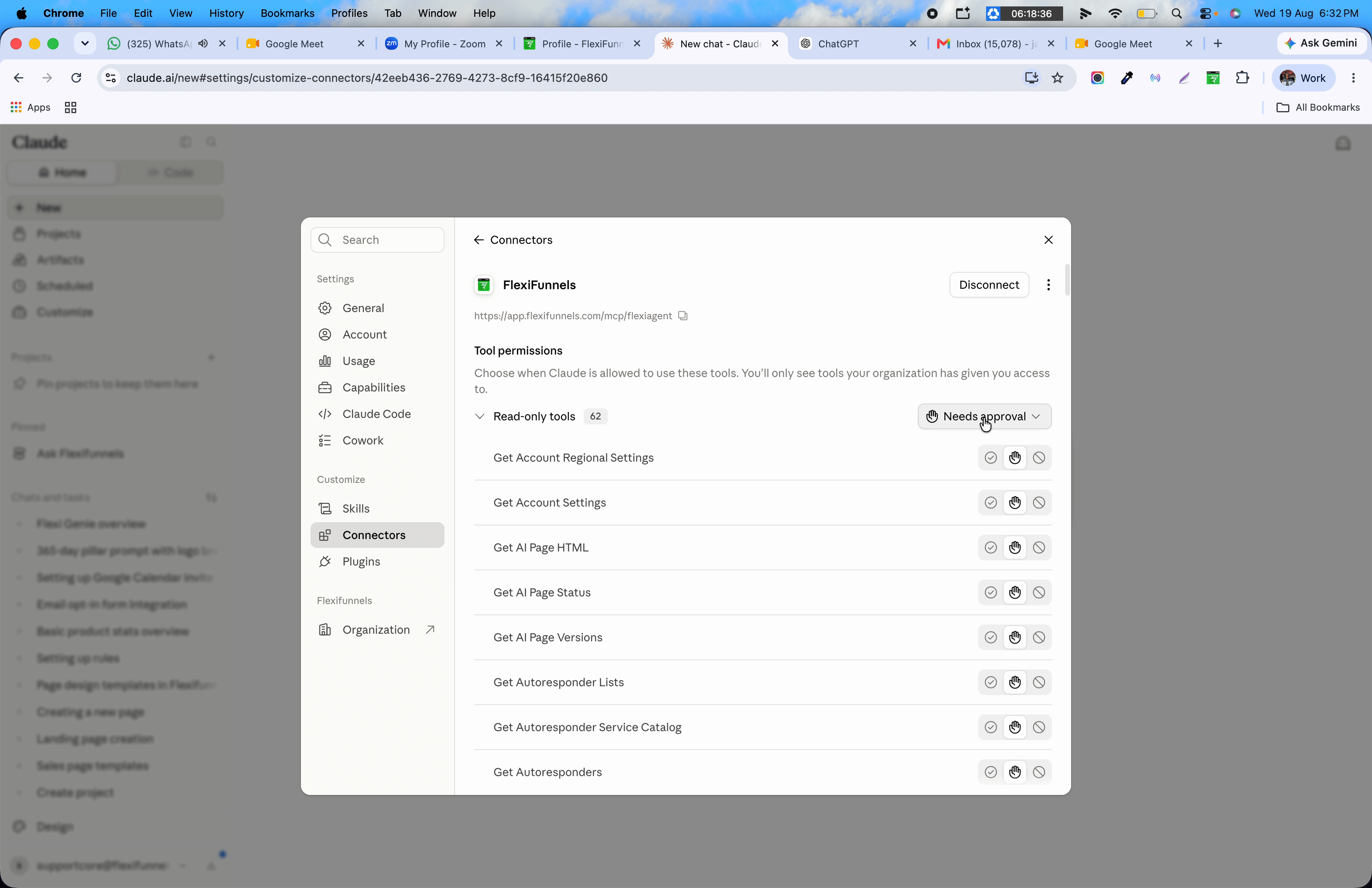Viewport: 1372px width, 888px height.
Task: Block Get Autoresponder Service Catalog tool
Action: pyautogui.click(x=1039, y=727)
